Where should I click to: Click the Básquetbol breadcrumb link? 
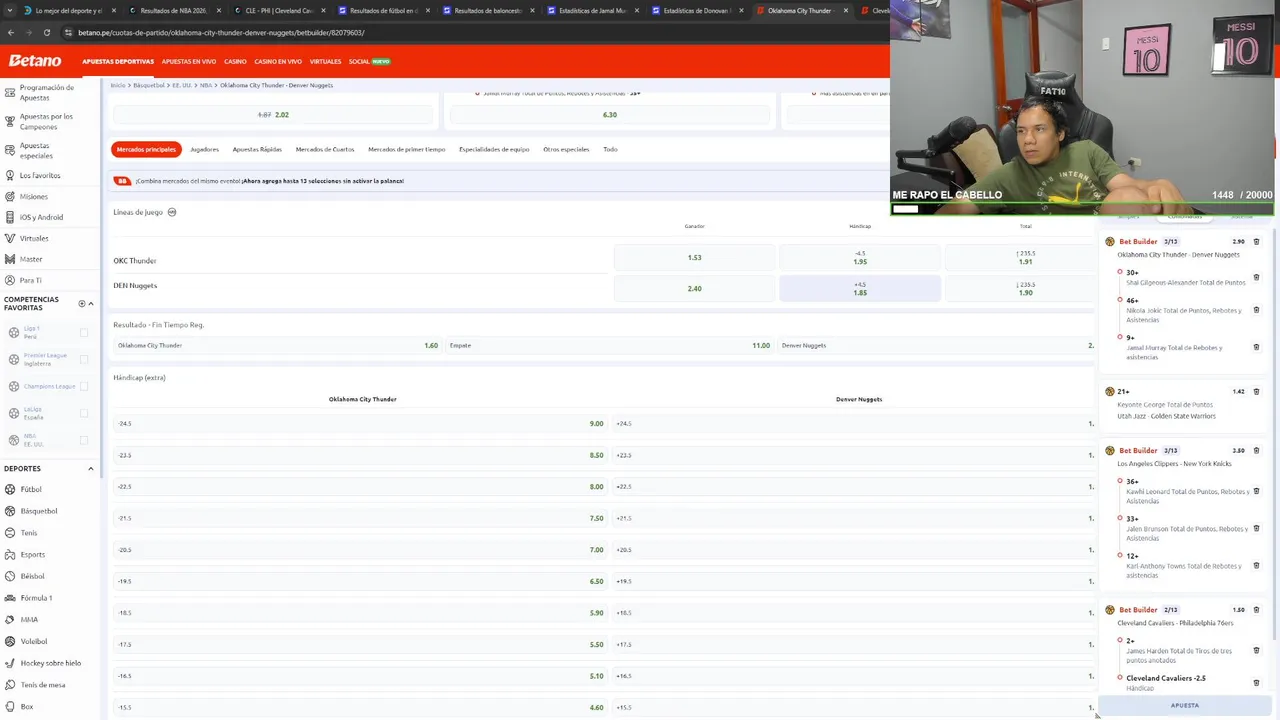click(x=149, y=85)
